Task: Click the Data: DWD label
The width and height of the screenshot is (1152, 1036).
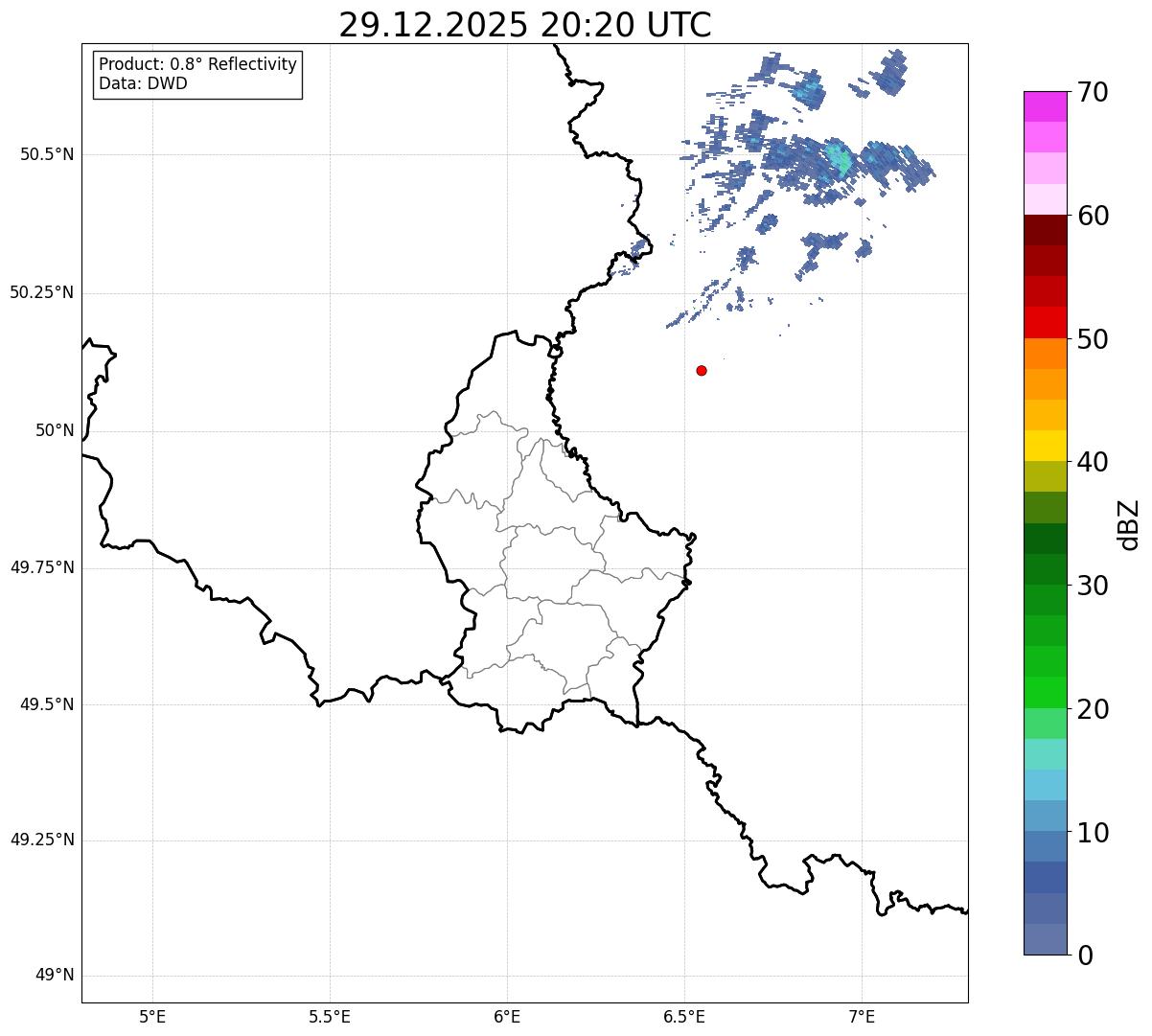Action: pos(143,83)
